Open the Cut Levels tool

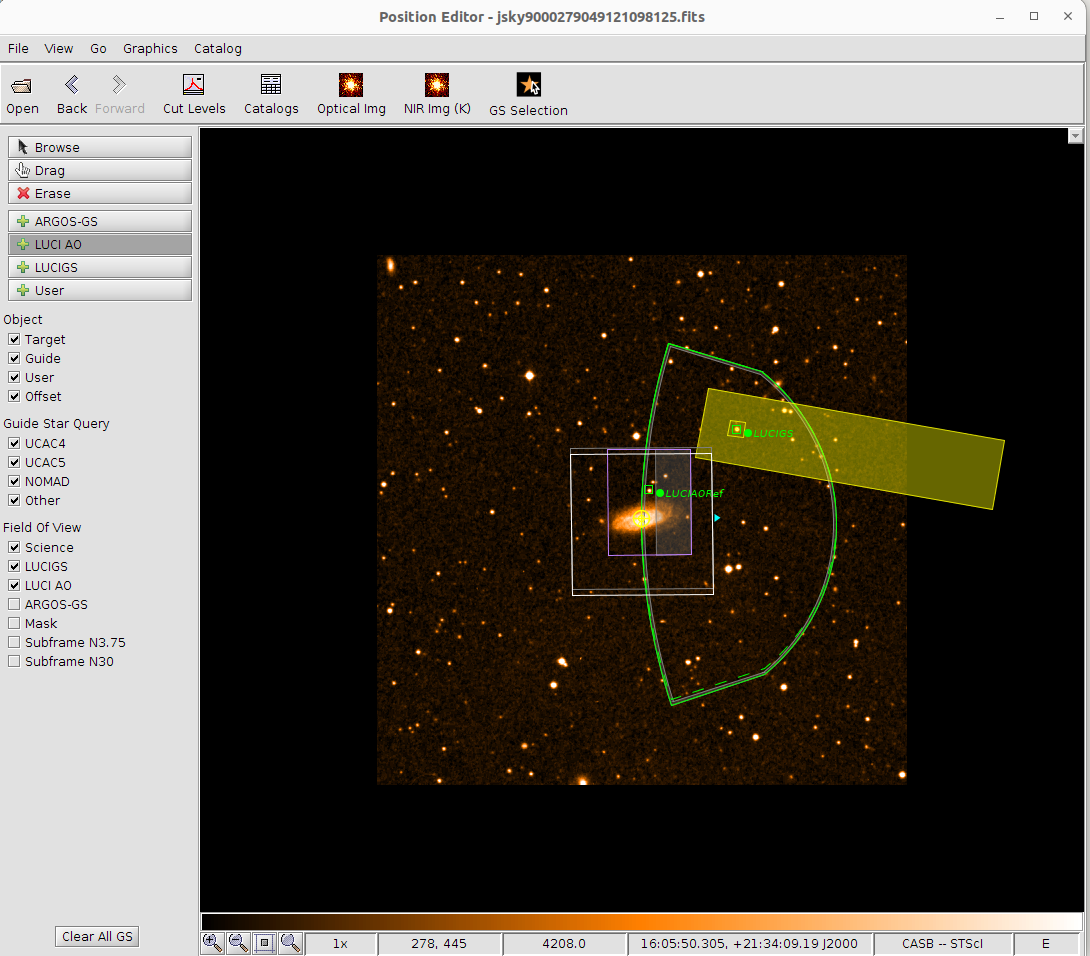click(x=194, y=86)
